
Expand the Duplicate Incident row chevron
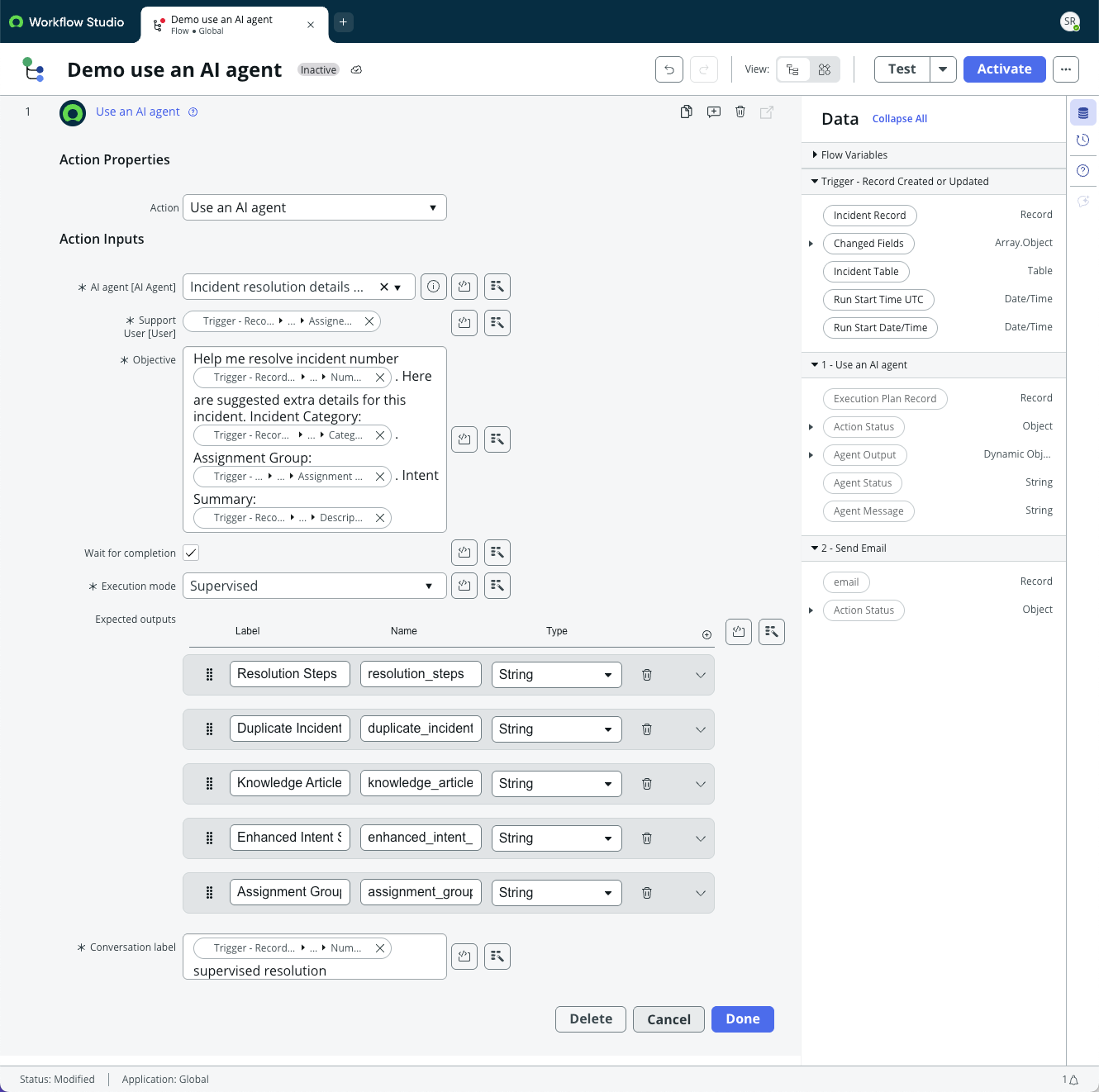pyautogui.click(x=701, y=729)
